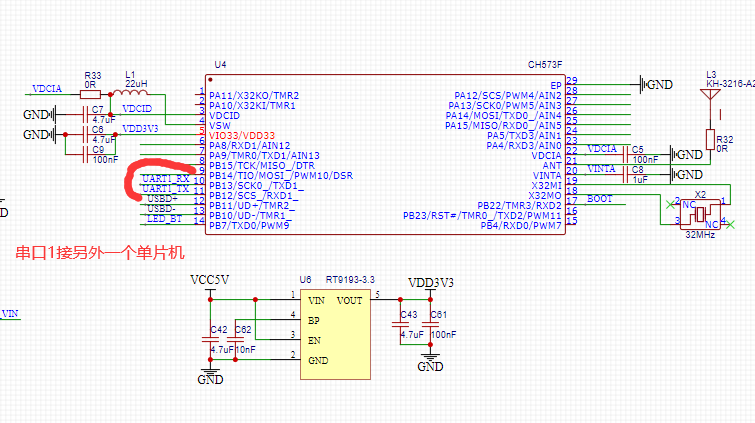The image size is (755, 423).
Task: Click the USBD+ net label
Action: pyautogui.click(x=161, y=199)
